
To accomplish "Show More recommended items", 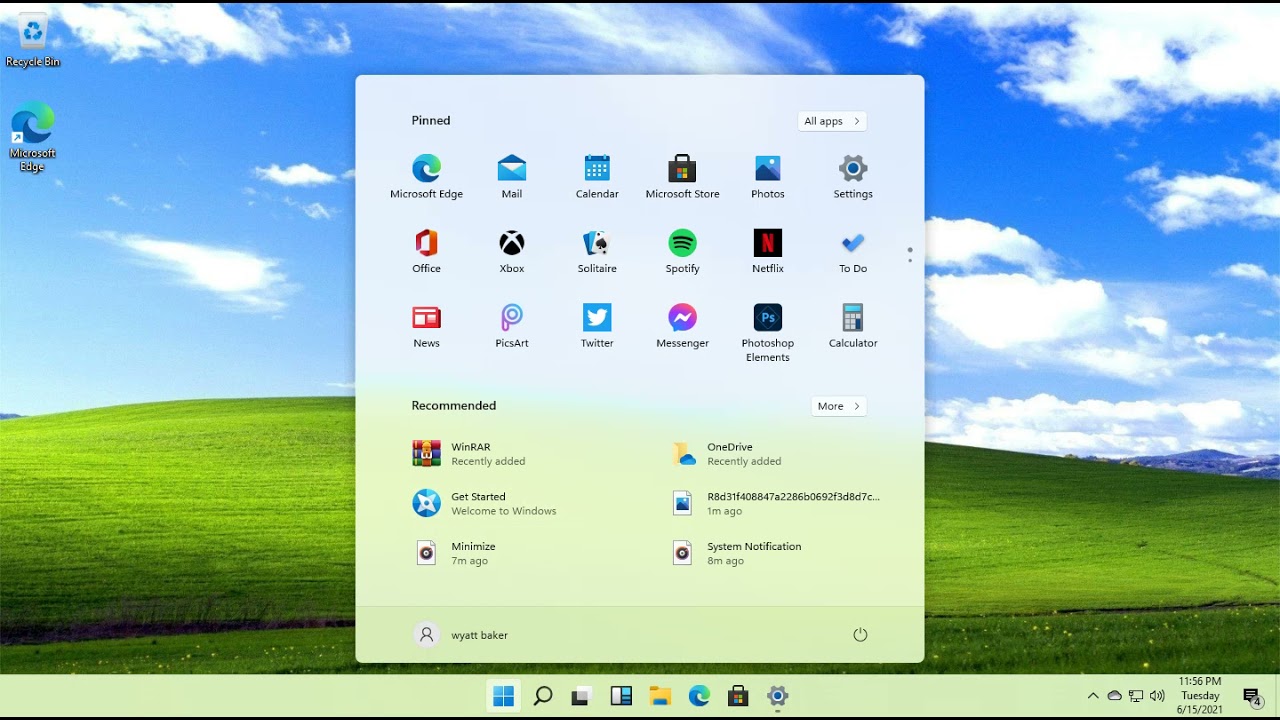I will (838, 406).
